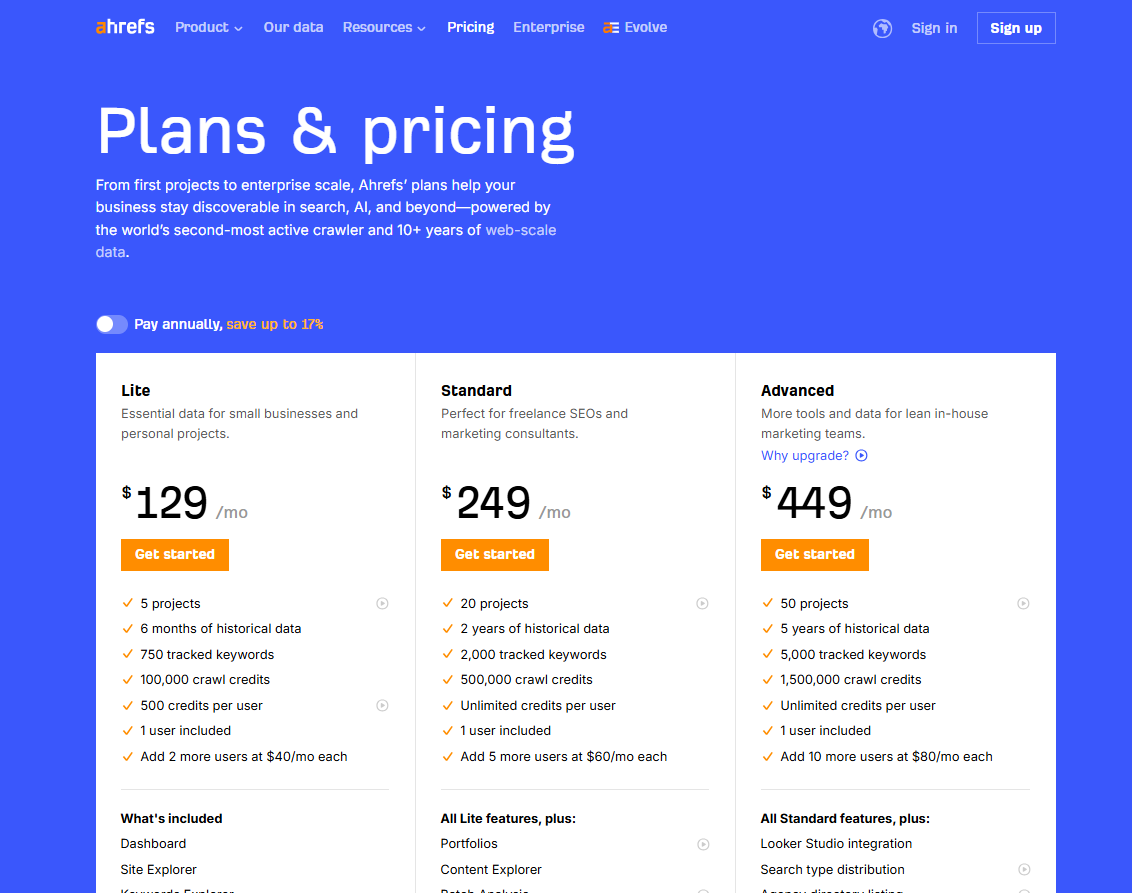Open the video tooltip beside '5 projects' in Lite
This screenshot has height=893, width=1132.
[x=382, y=603]
